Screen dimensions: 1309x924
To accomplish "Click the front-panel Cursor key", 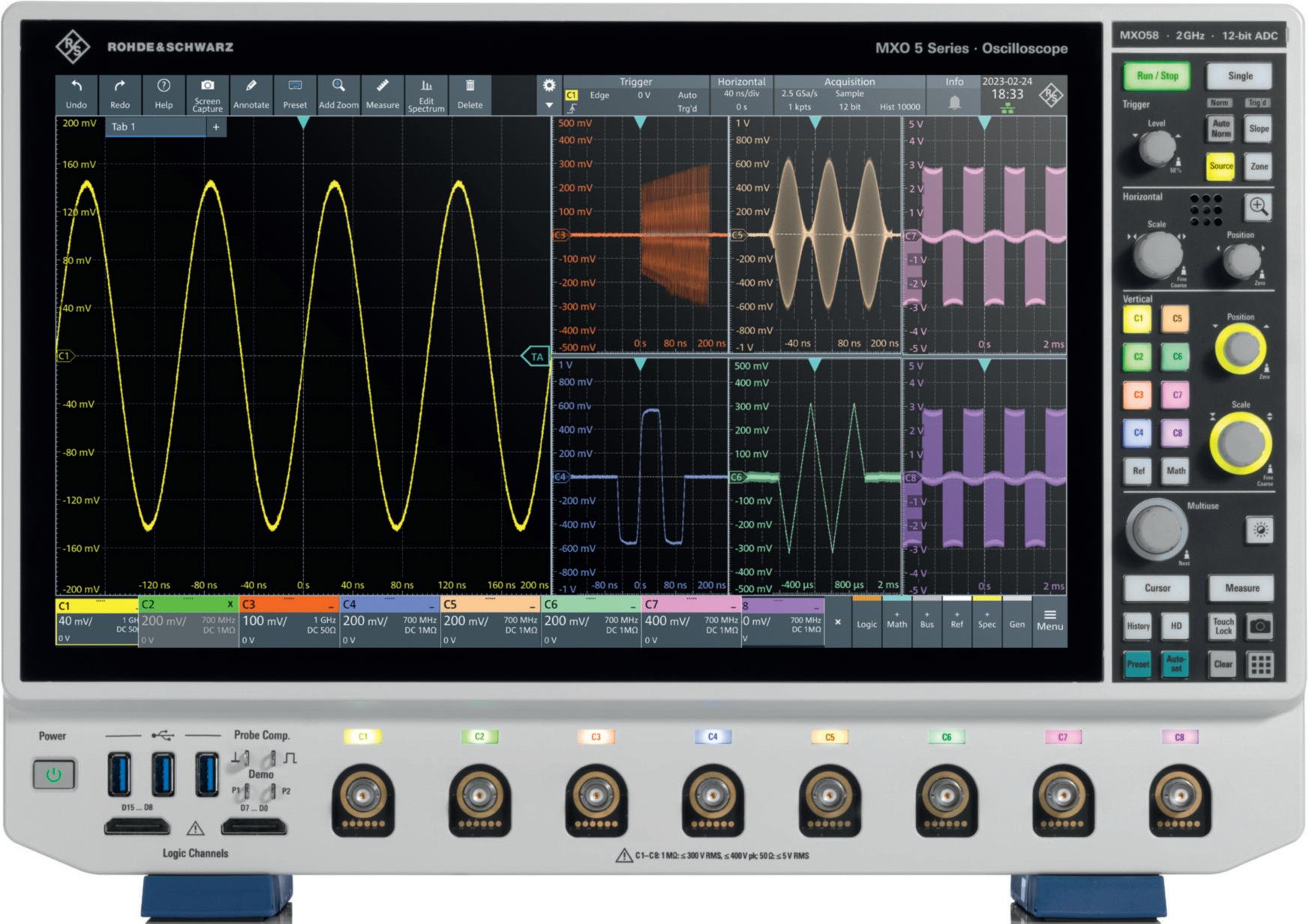I will point(1157,589).
